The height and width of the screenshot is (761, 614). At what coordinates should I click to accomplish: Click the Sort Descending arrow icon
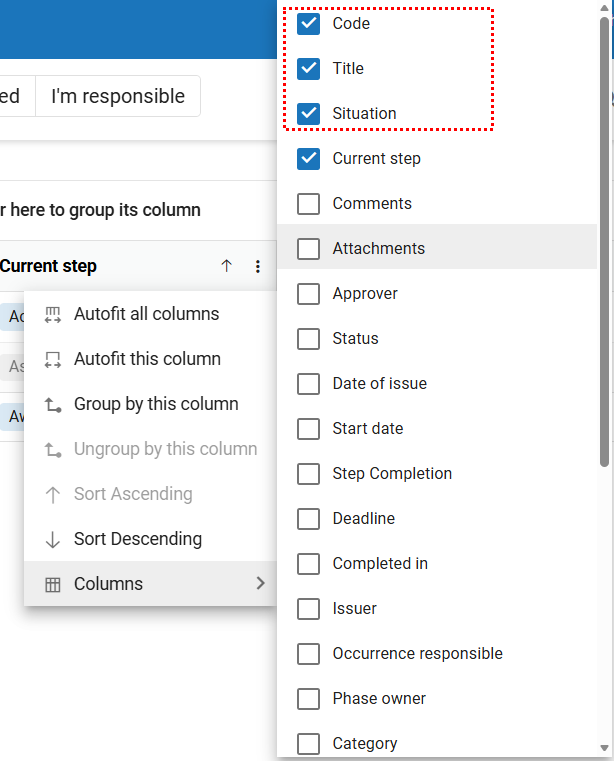pyautogui.click(x=53, y=539)
